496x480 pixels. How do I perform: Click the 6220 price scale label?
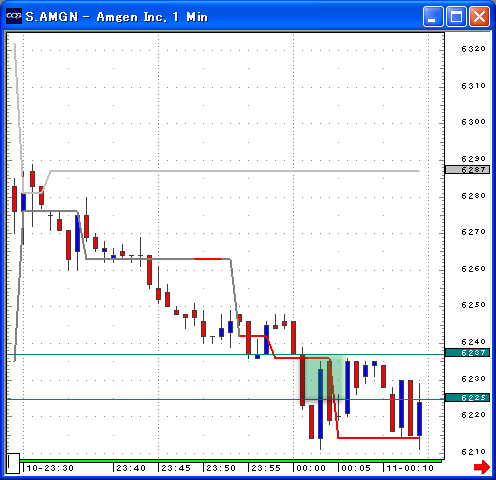(473, 415)
